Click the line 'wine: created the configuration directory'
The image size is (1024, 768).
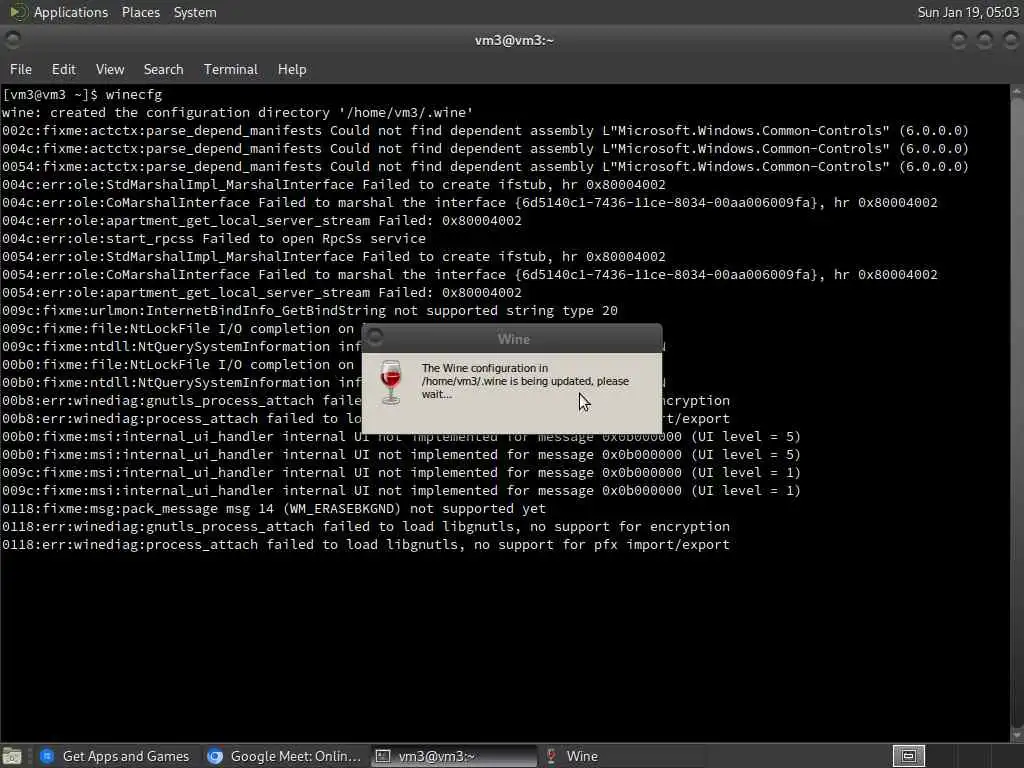click(x=238, y=112)
